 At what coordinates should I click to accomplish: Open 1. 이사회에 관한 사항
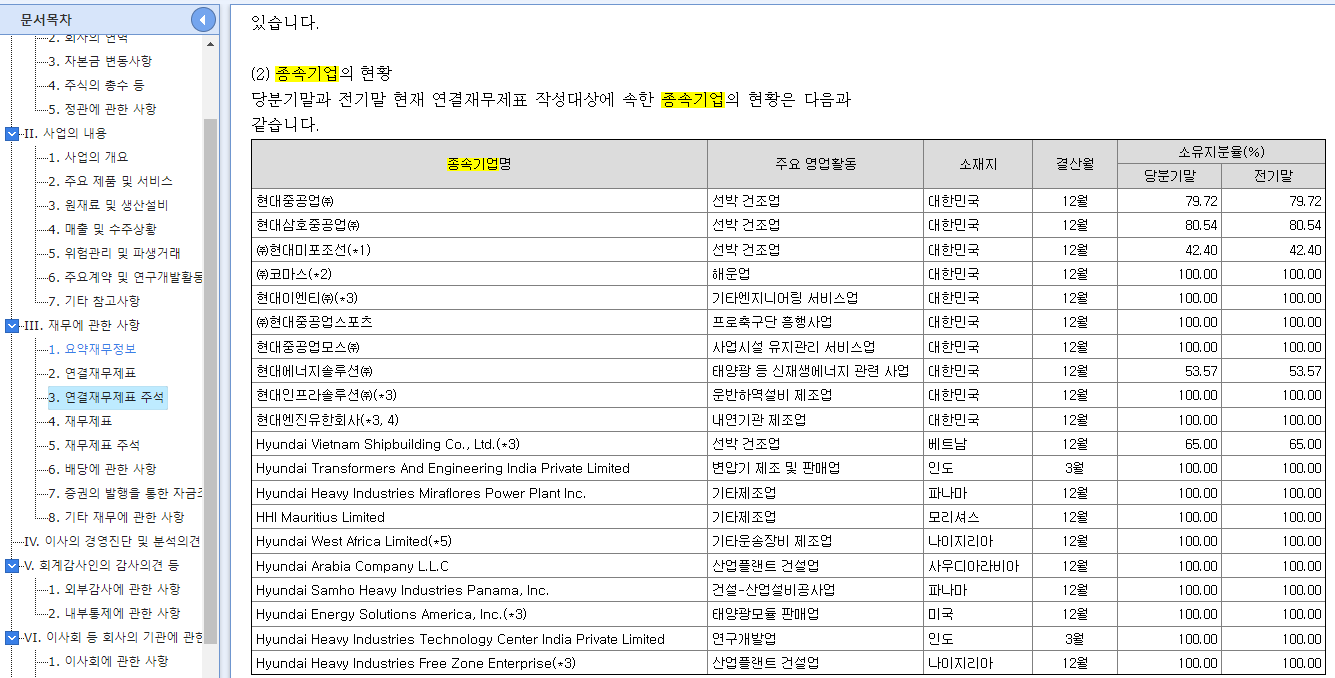coord(108,661)
